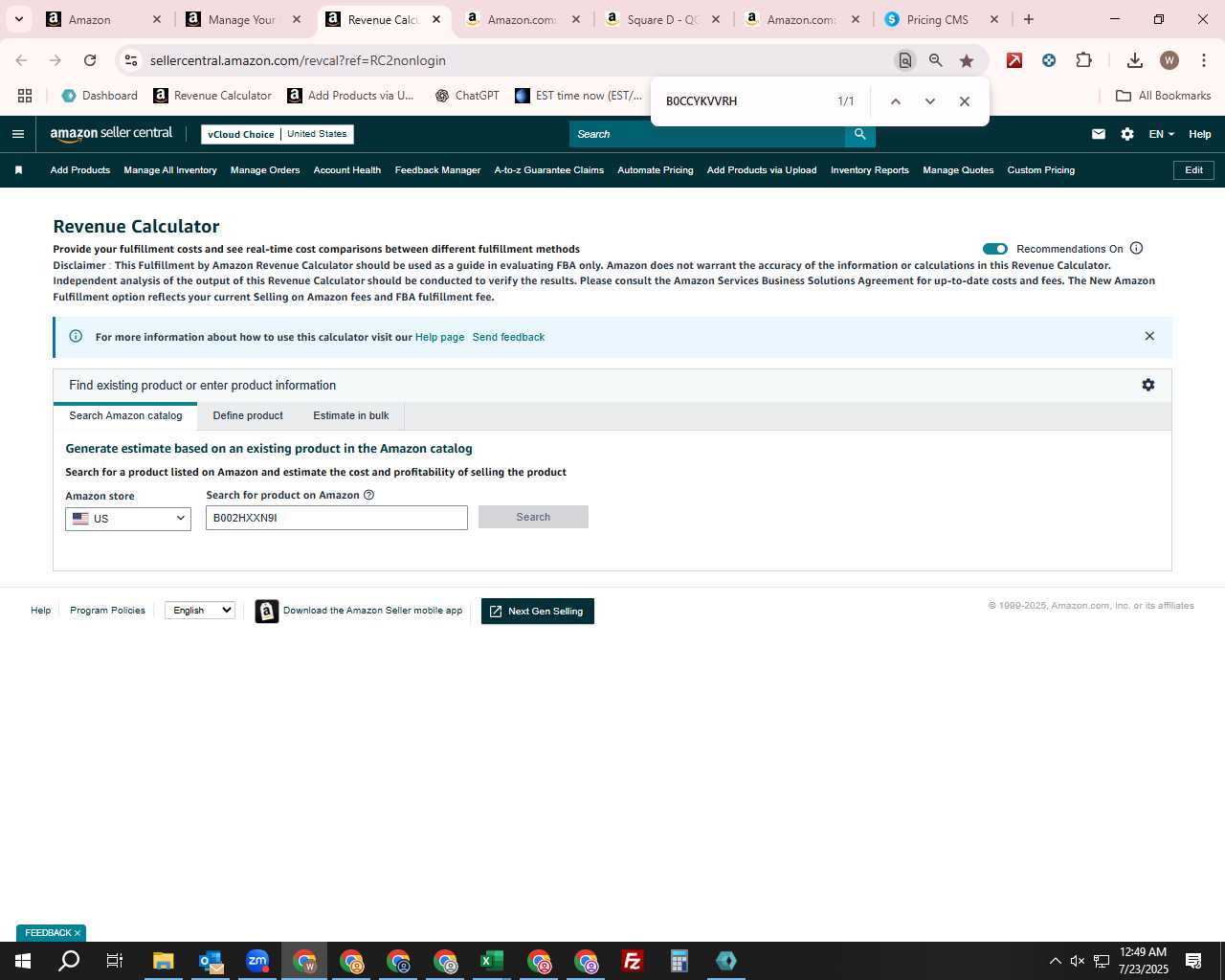Screen dimensions: 1225x980
Task: Open the Seller Central hamburger menu
Action: coord(17,134)
